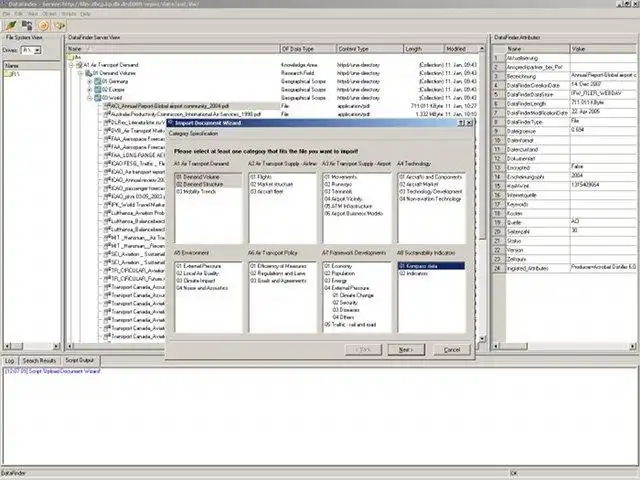Collapse the A1 Air Transport Demand node
Image resolution: width=640 pixels, height=480 pixels.
(x=72, y=65)
